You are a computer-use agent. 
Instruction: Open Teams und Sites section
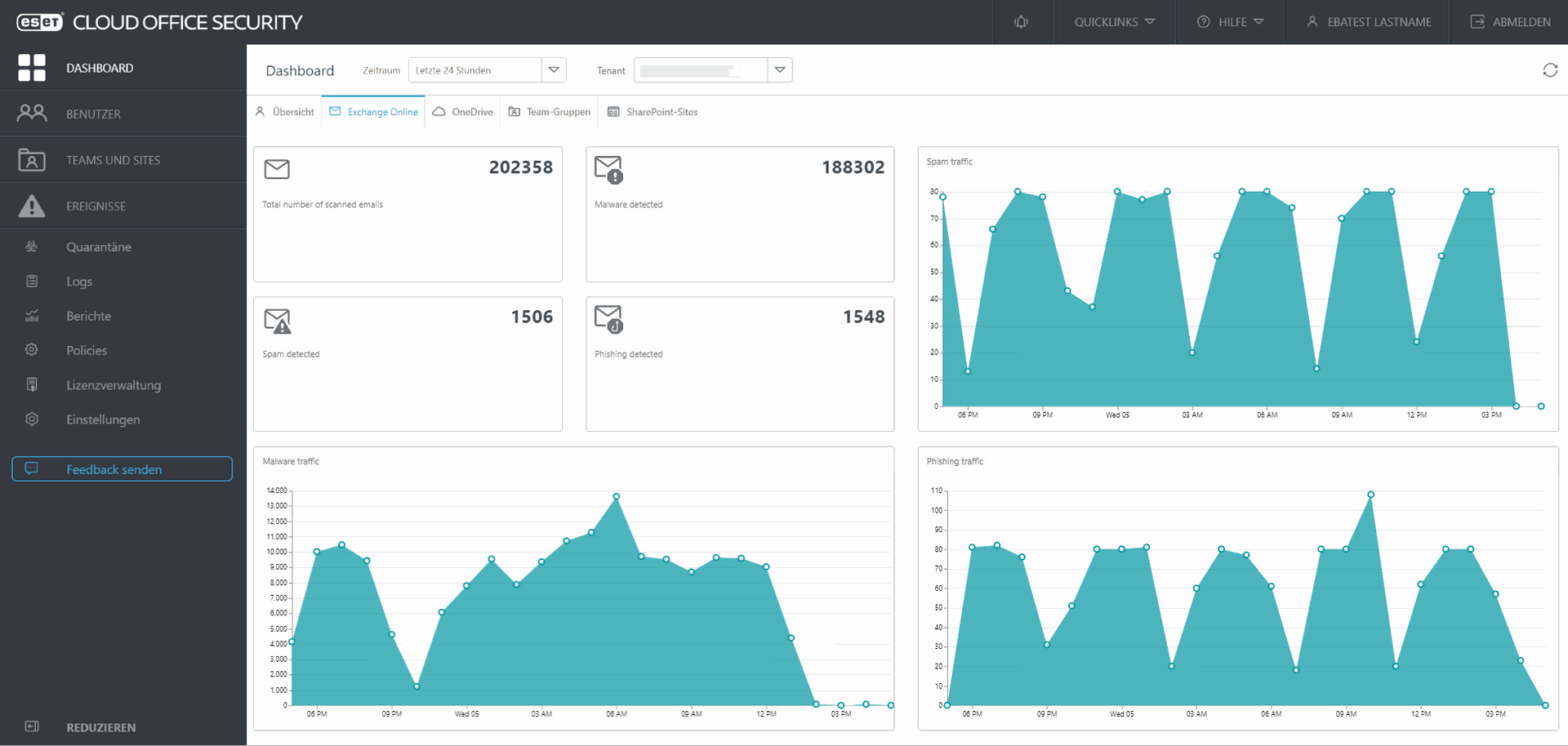[123, 160]
